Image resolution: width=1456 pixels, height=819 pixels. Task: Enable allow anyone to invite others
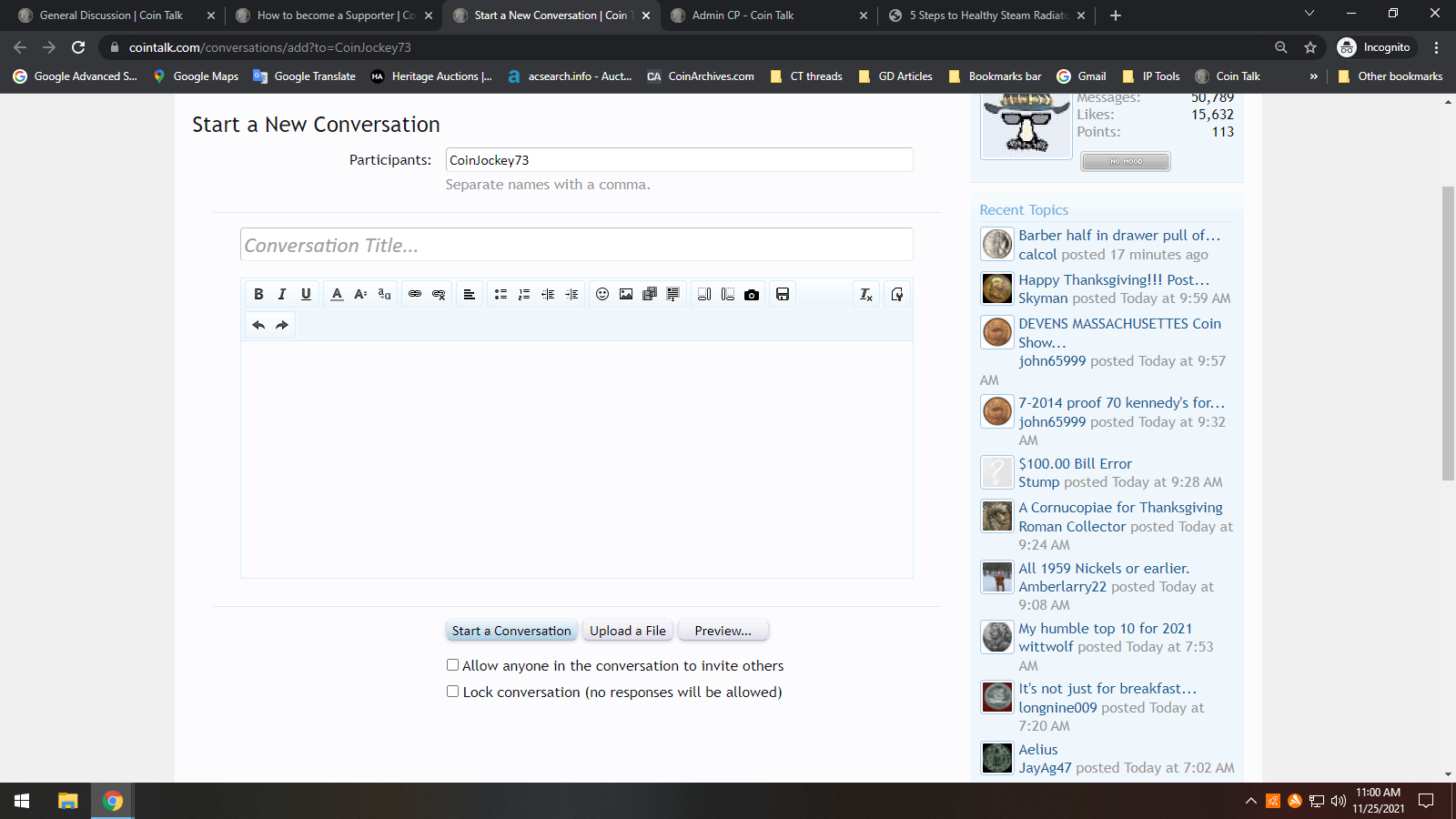(452, 665)
